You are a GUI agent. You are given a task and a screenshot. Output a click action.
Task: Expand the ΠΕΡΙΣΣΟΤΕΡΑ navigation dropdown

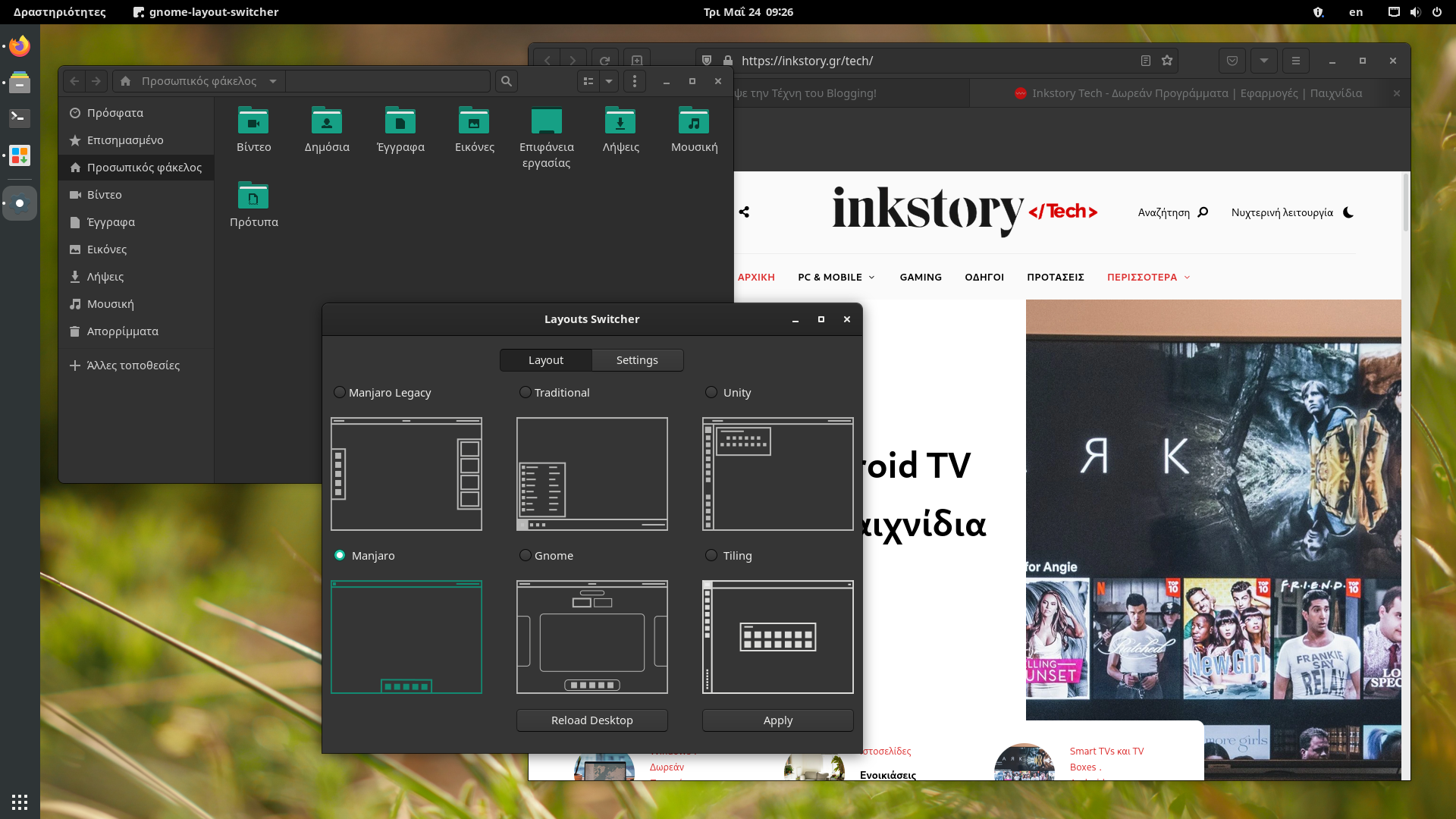pyautogui.click(x=1147, y=277)
